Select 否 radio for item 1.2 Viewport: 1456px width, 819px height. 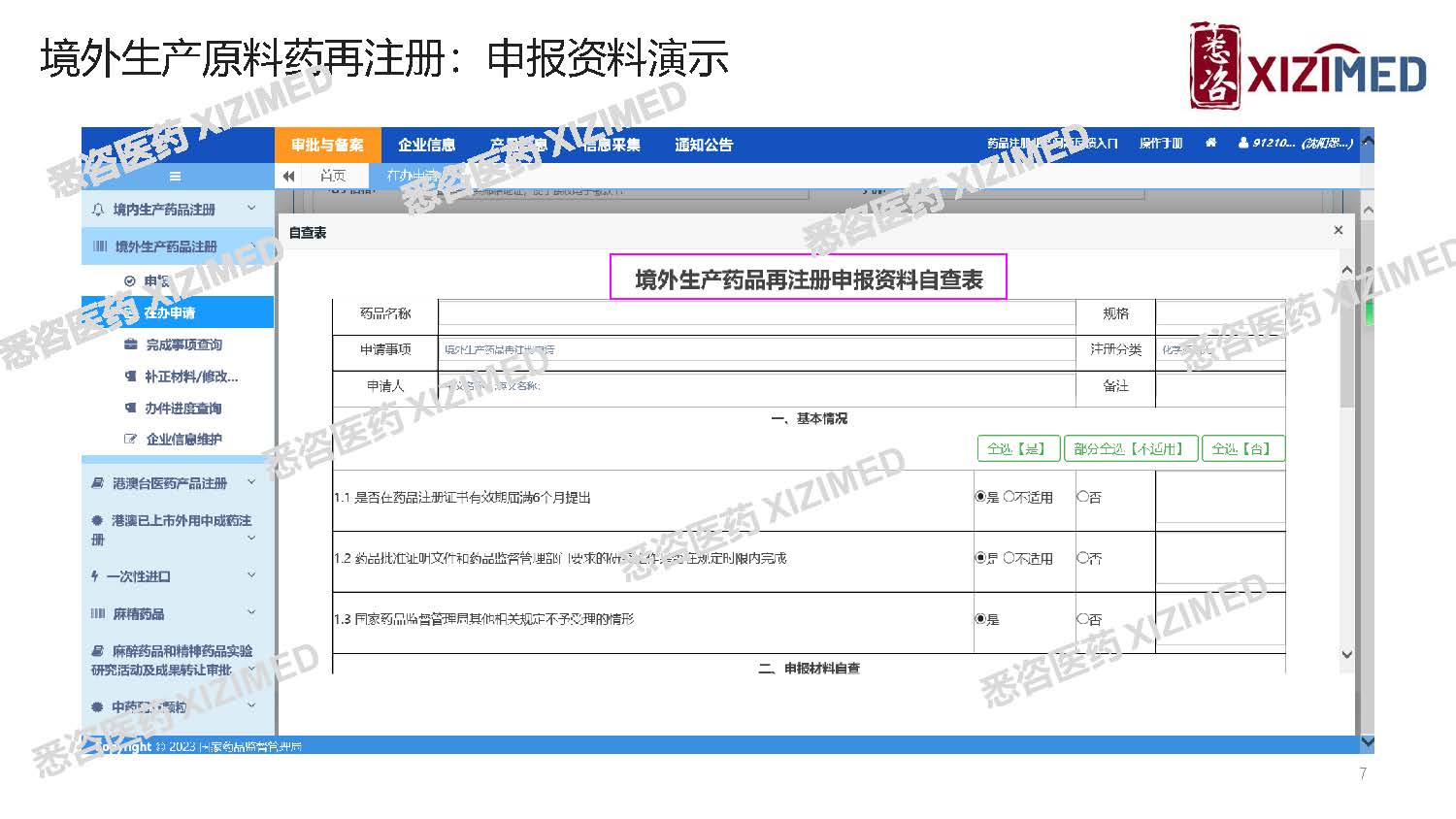1082,559
